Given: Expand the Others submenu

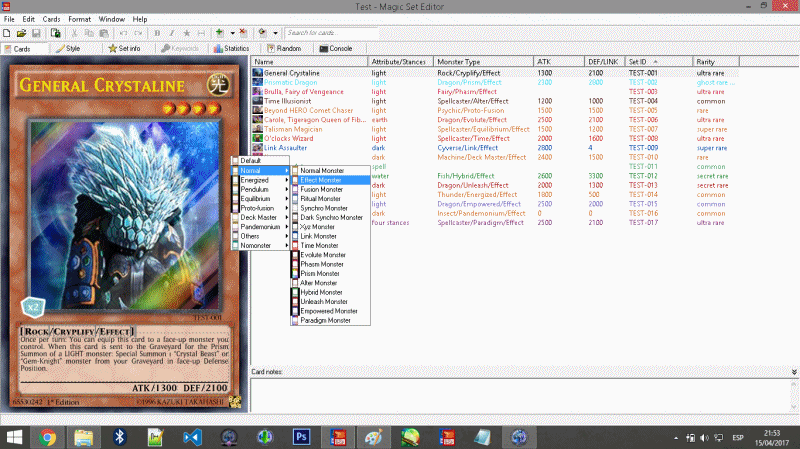Looking at the screenshot, I should pyautogui.click(x=260, y=236).
